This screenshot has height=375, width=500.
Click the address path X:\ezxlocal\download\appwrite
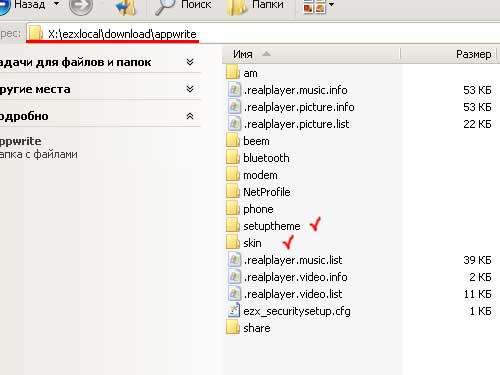pyautogui.click(x=122, y=34)
